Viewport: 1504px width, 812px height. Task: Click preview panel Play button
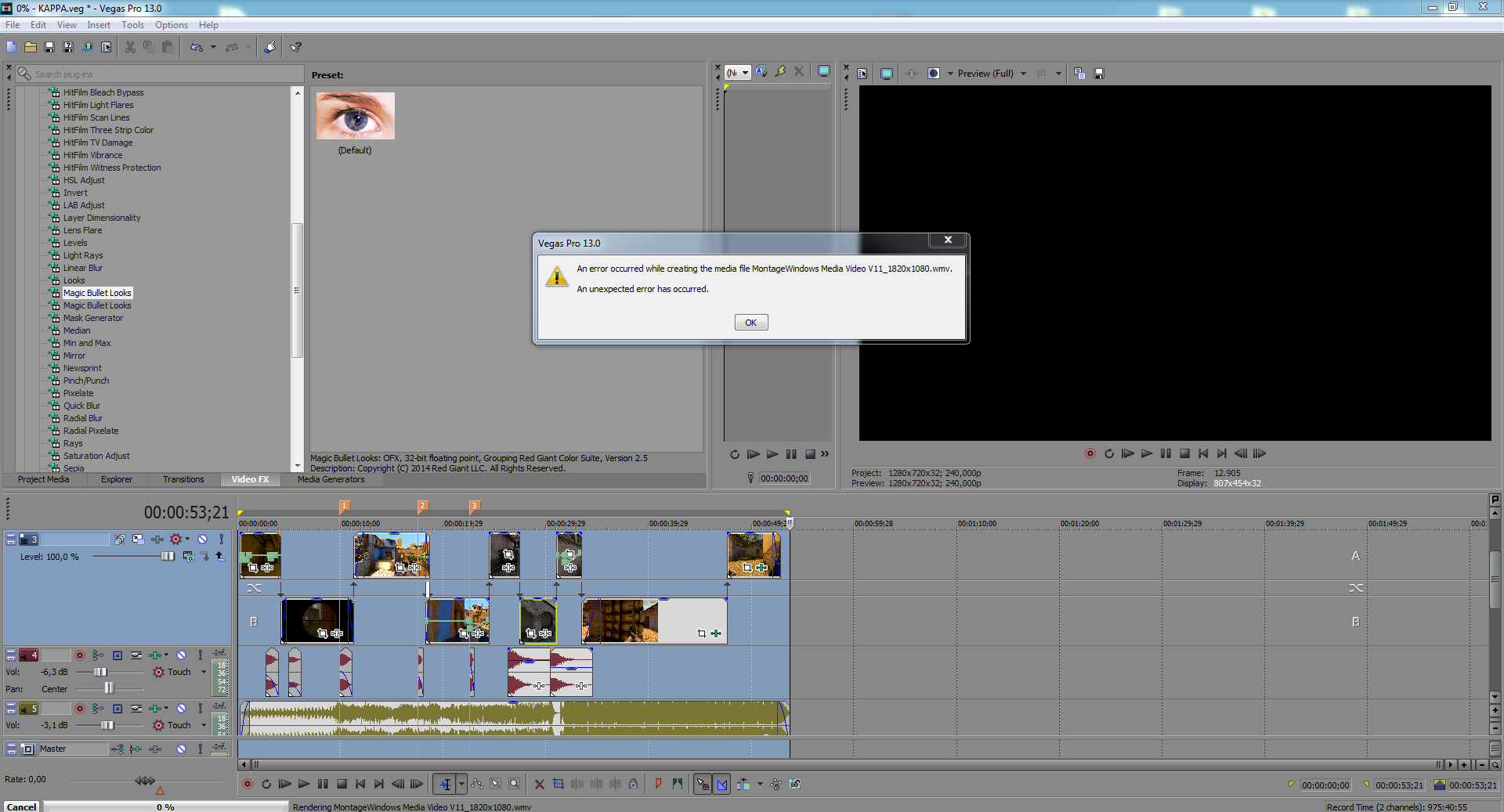[1147, 453]
